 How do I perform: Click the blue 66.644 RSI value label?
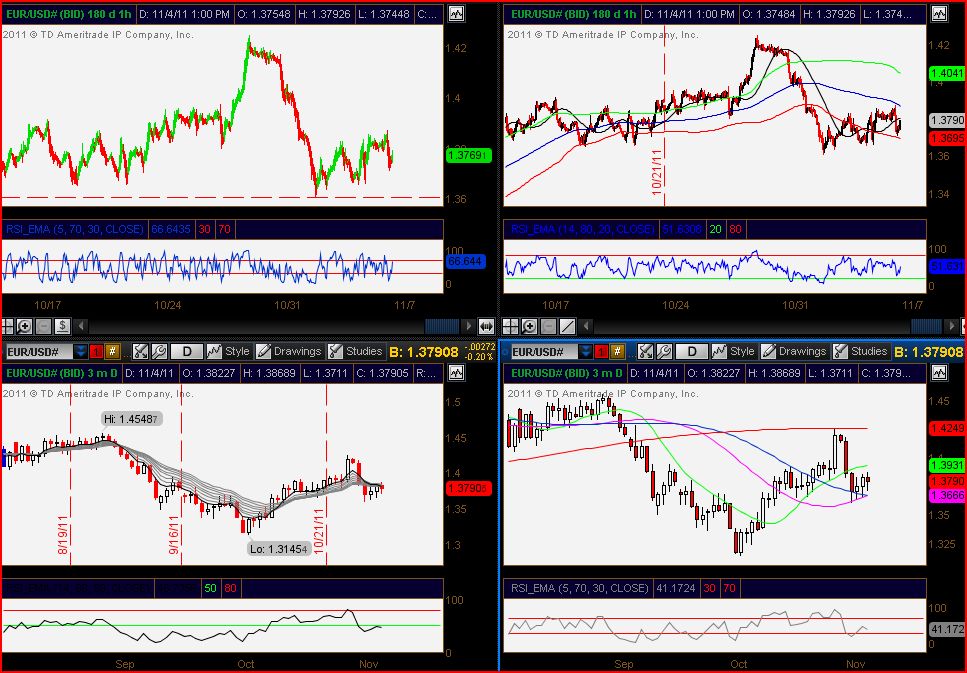pos(466,262)
